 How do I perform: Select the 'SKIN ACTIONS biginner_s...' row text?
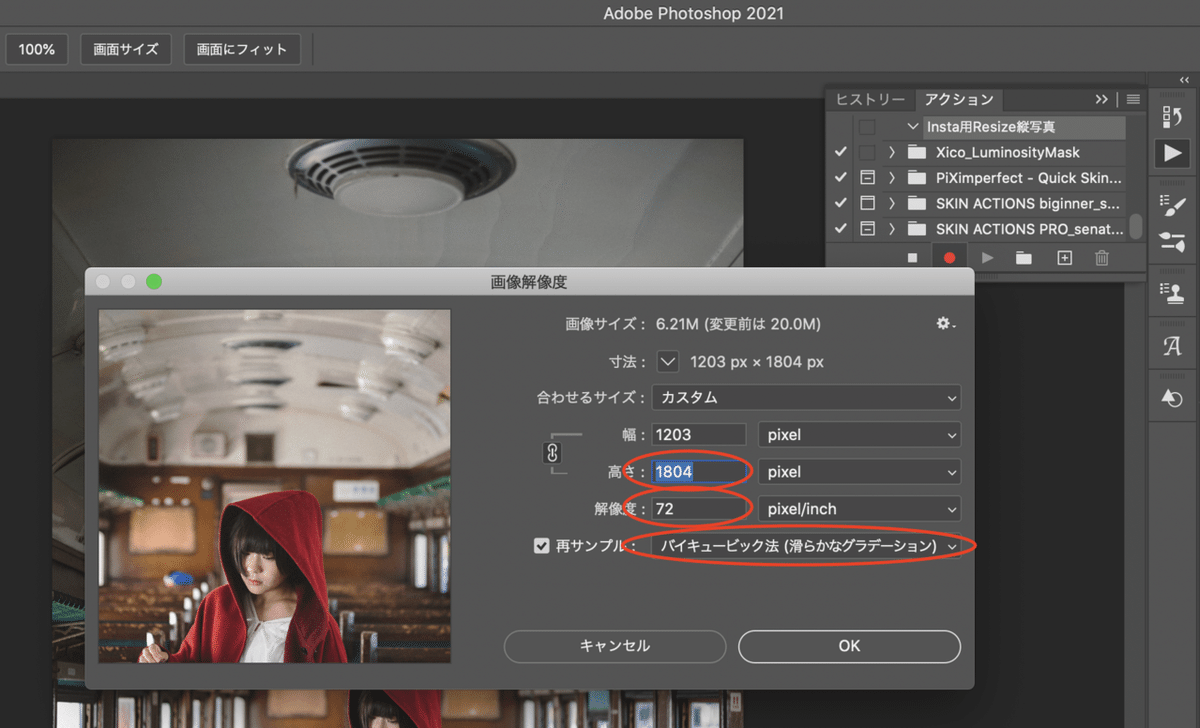[x=1029, y=203]
